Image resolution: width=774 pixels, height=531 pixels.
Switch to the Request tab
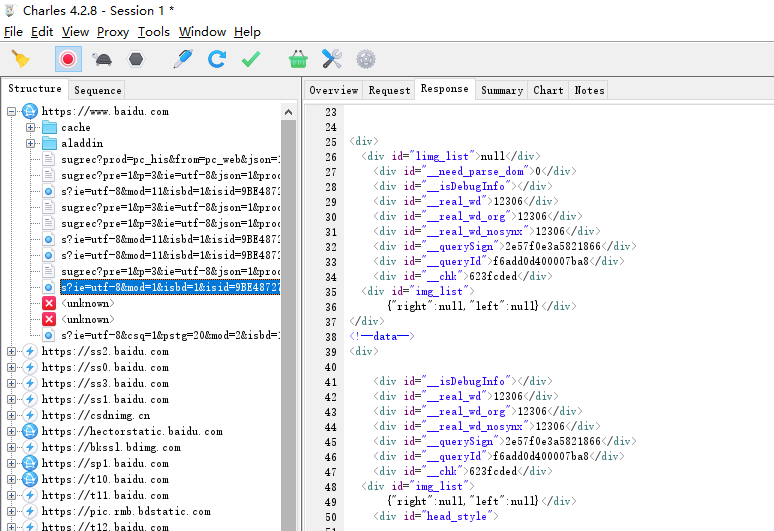pos(389,90)
